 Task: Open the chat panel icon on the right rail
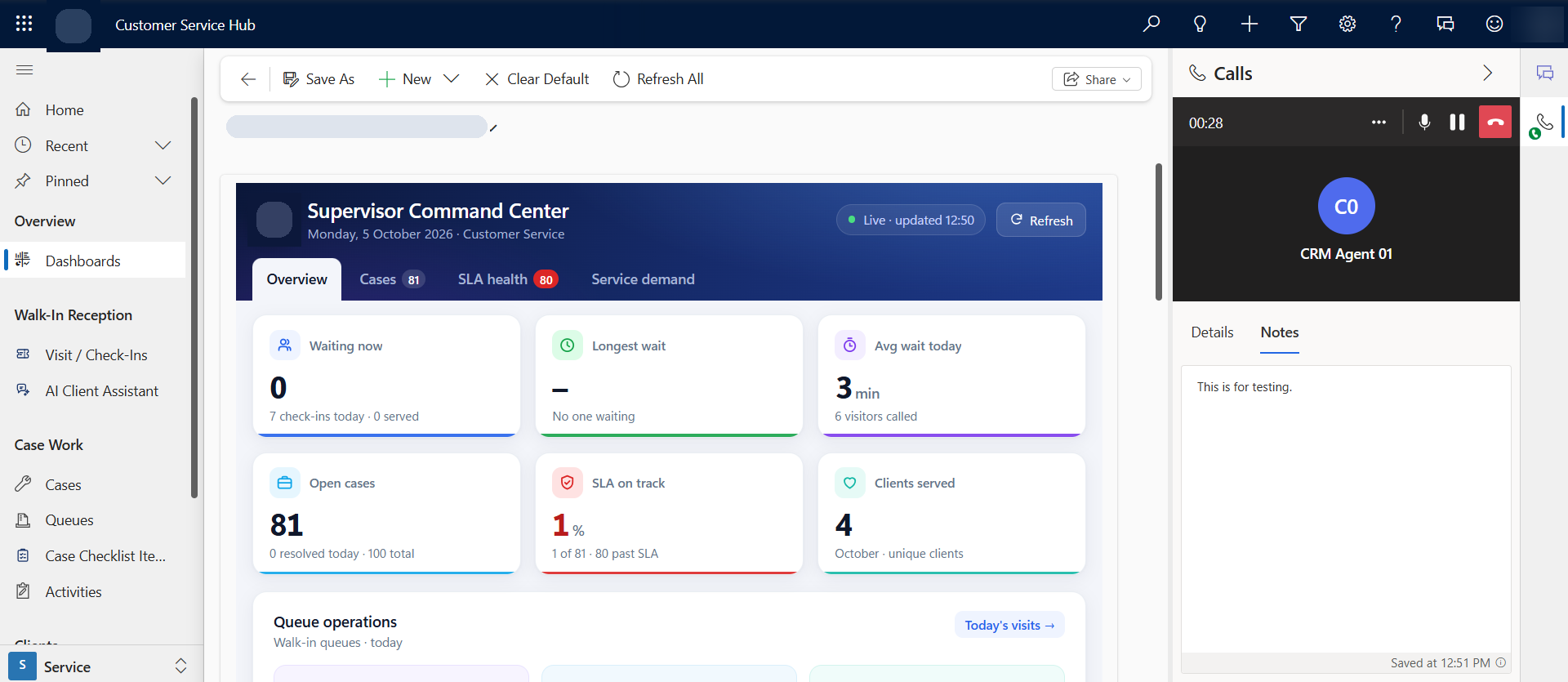1544,73
